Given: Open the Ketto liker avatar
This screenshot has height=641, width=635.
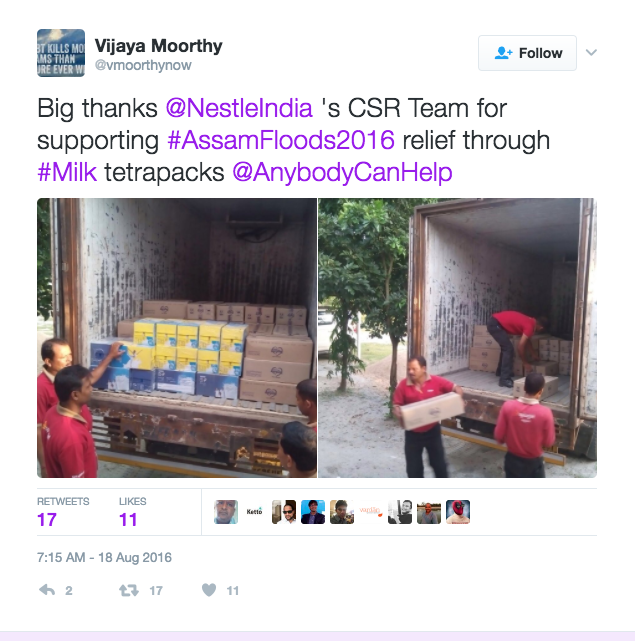Looking at the screenshot, I should (255, 512).
